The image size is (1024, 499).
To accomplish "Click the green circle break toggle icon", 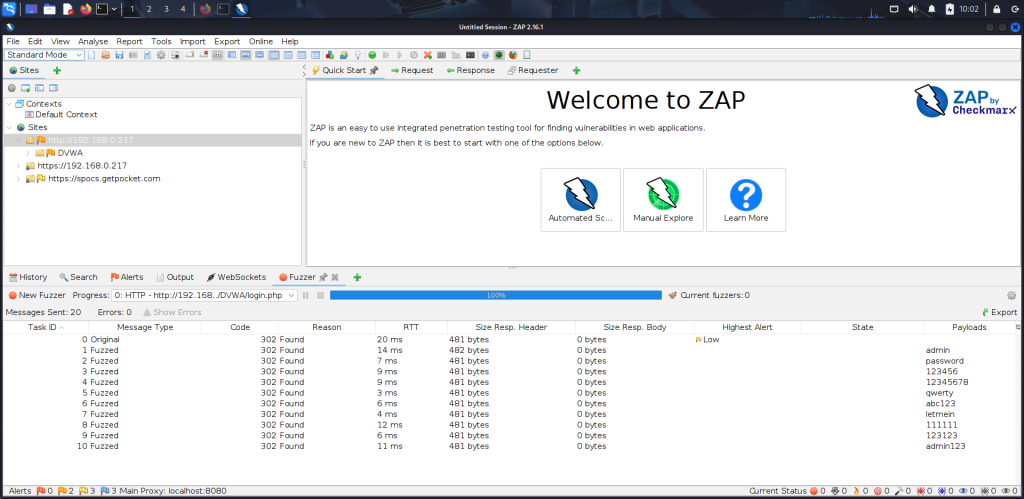I will (x=372, y=55).
